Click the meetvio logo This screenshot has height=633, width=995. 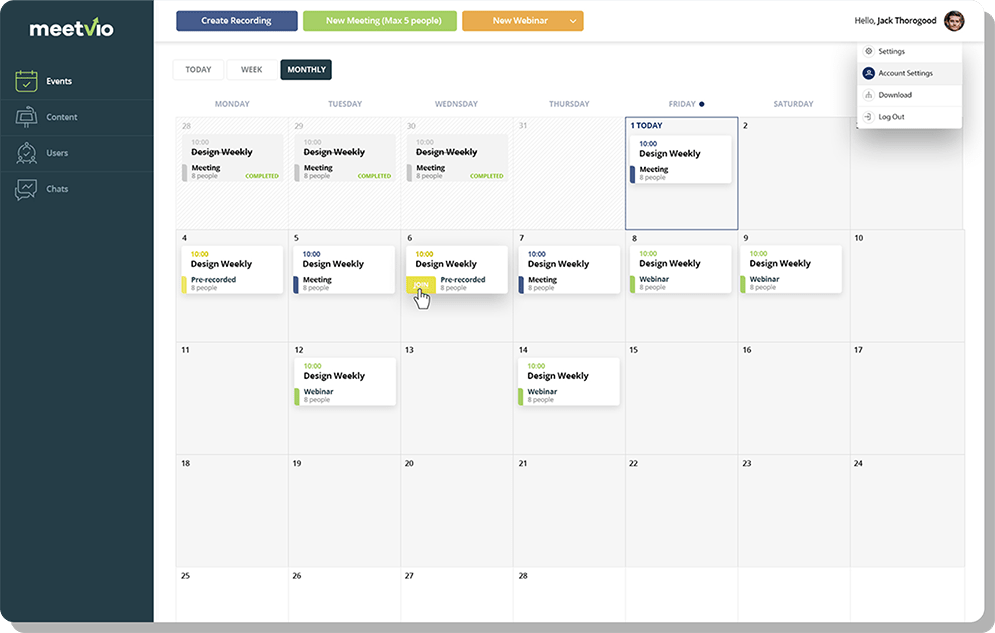[x=71, y=28]
